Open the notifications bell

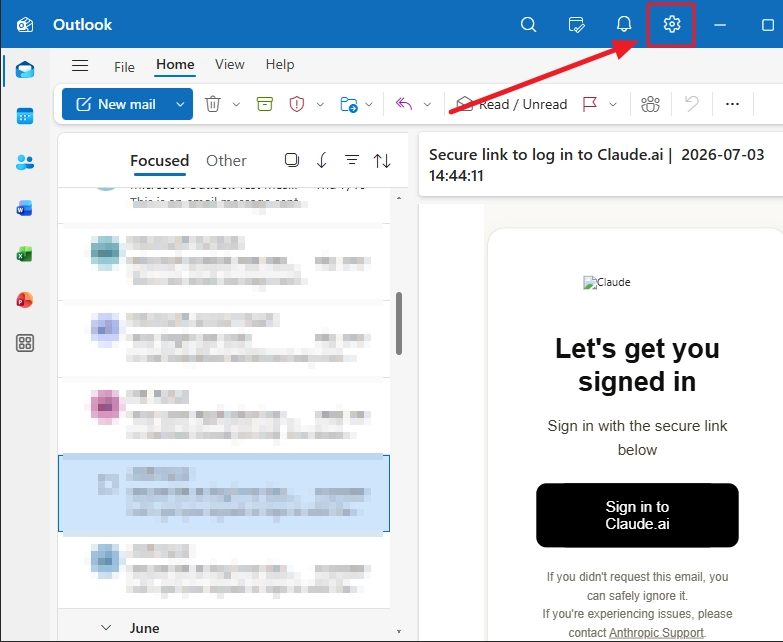point(624,24)
